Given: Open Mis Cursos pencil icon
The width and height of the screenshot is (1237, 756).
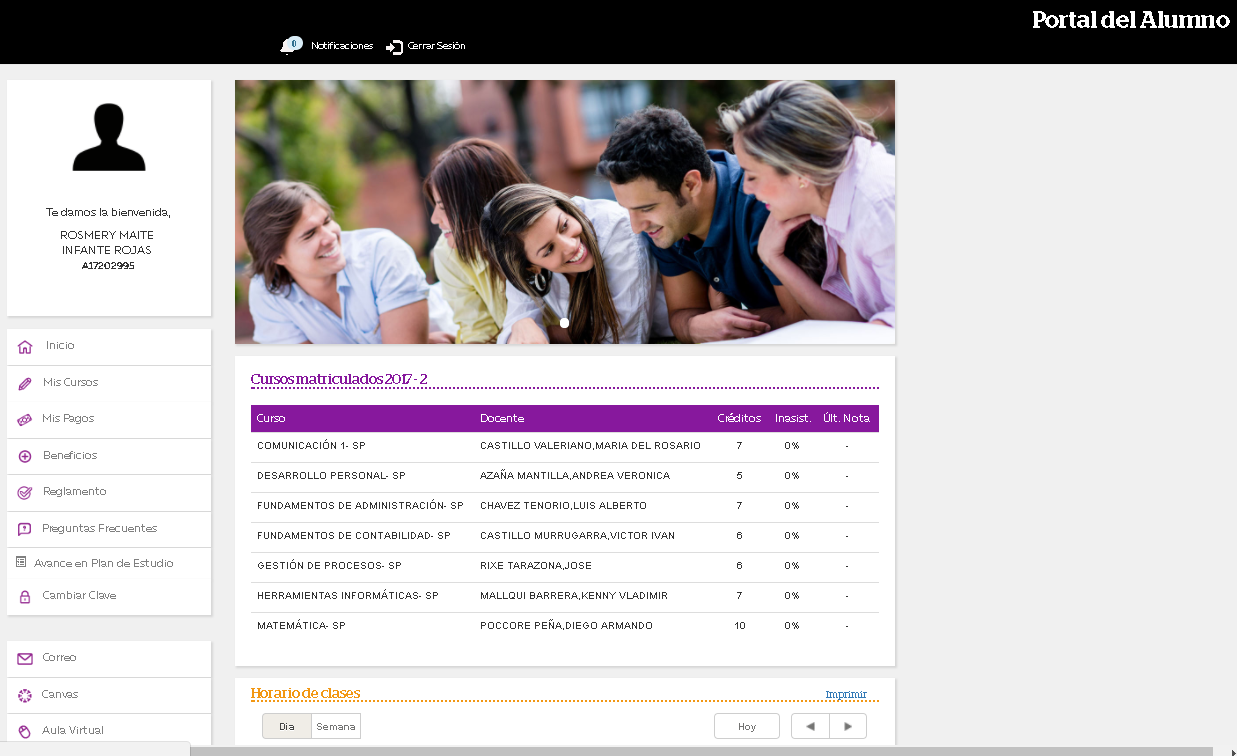Looking at the screenshot, I should point(24,382).
